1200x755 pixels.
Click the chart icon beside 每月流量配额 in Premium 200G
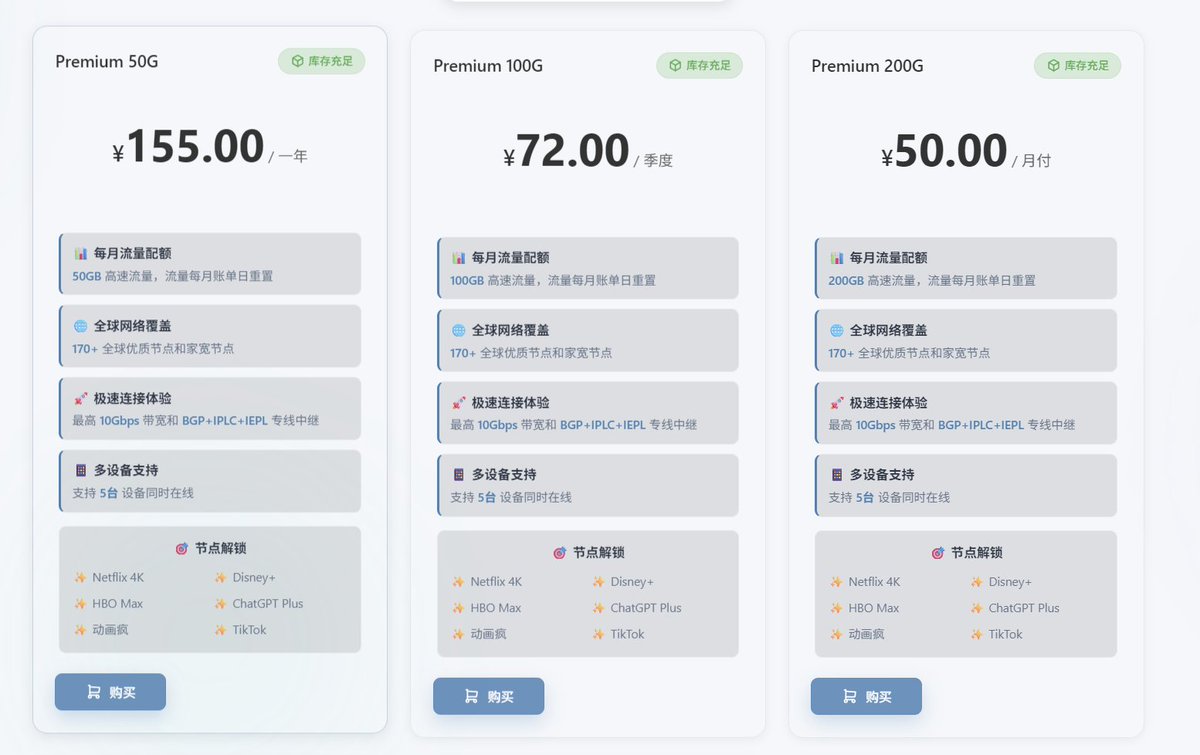837,257
